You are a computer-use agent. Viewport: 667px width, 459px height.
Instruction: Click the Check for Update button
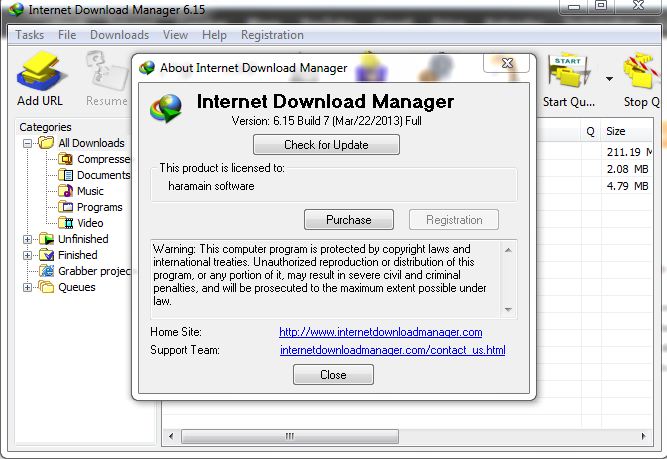click(326, 145)
